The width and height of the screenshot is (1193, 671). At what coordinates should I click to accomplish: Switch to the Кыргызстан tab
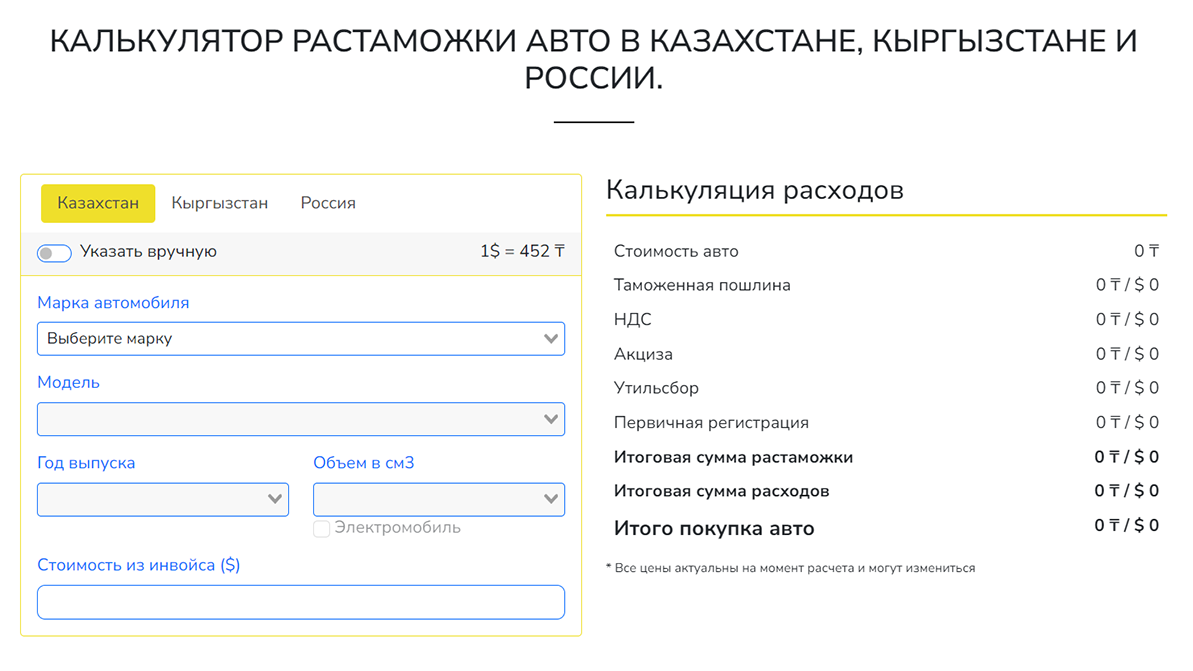pyautogui.click(x=219, y=203)
